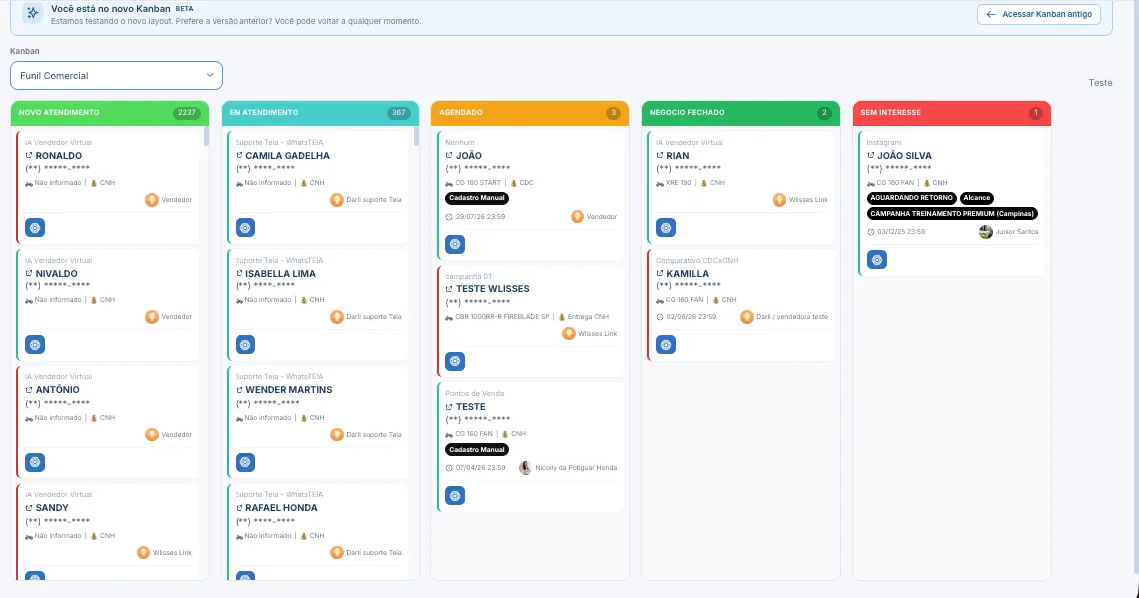Screen dimensions: 1139x598
Task: Open RIAN lead name
Action: coord(678,155)
